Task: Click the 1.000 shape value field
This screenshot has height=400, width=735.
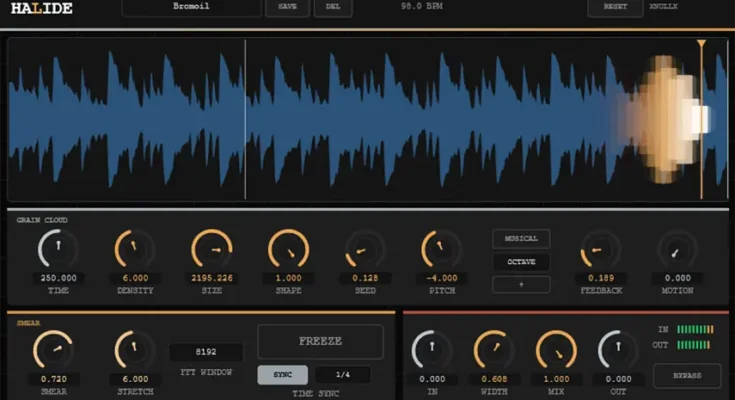Action: point(288,278)
